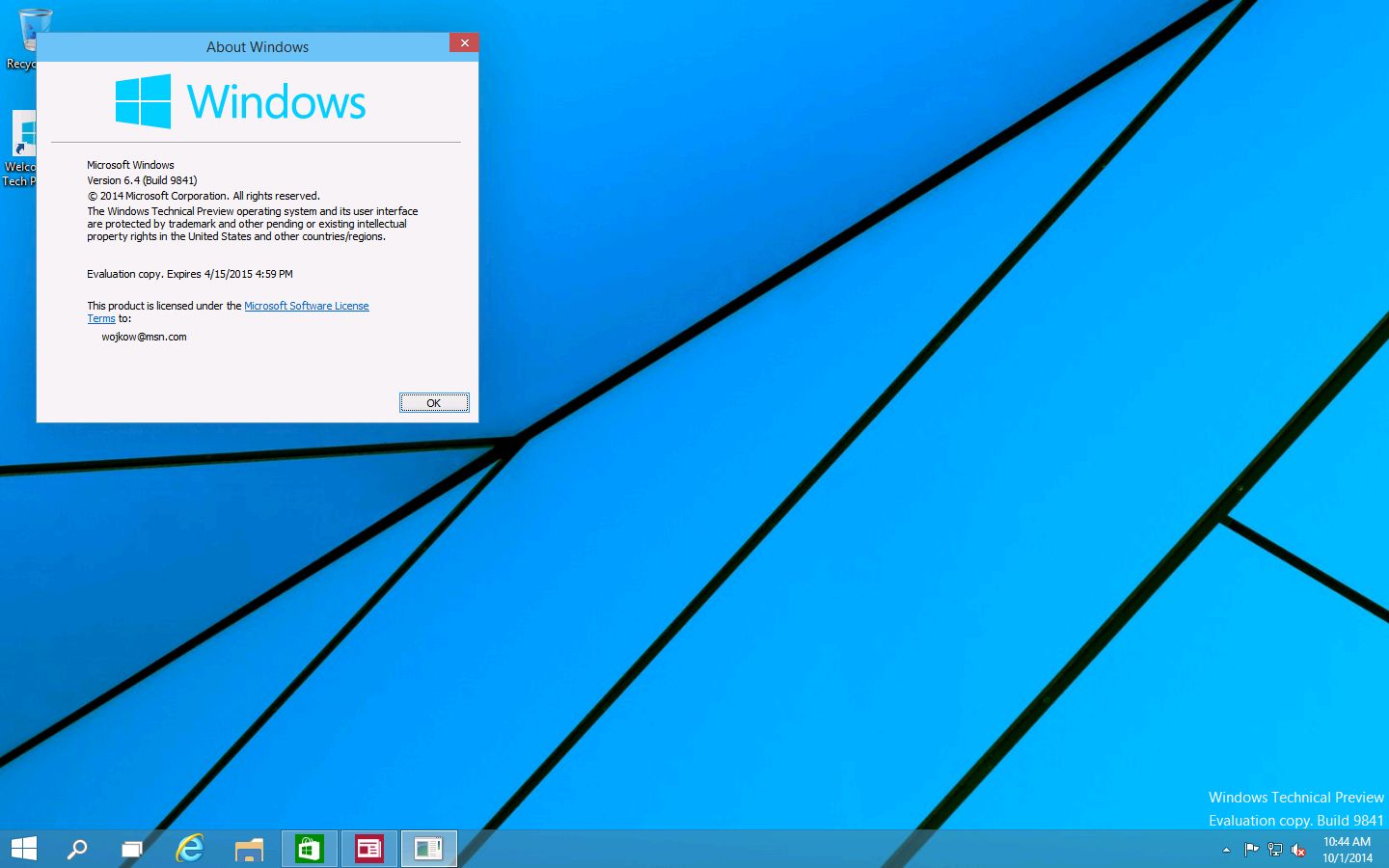This screenshot has height=868, width=1389.
Task: Close the About Windows dialog
Action: click(x=464, y=43)
